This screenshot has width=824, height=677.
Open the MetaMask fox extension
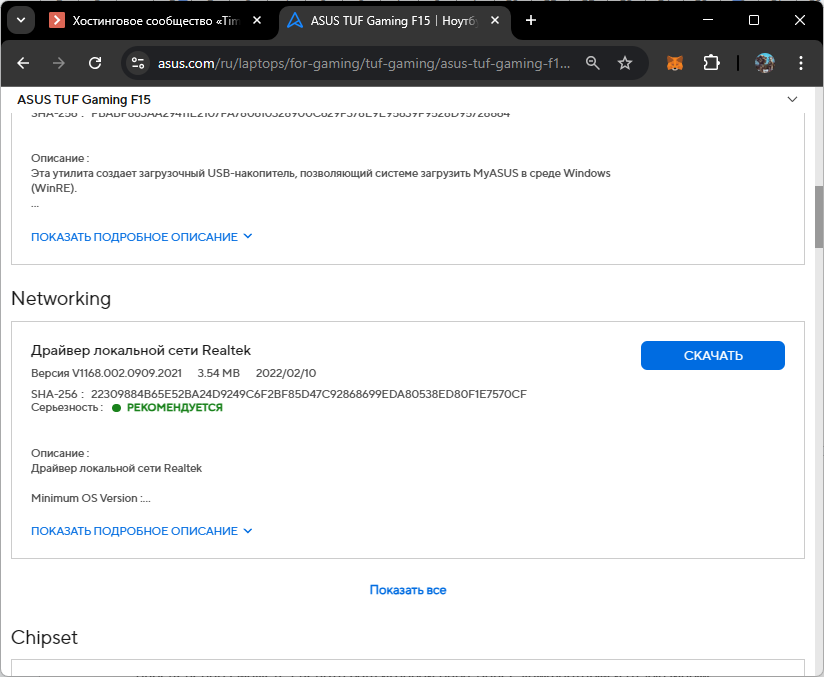pos(676,63)
